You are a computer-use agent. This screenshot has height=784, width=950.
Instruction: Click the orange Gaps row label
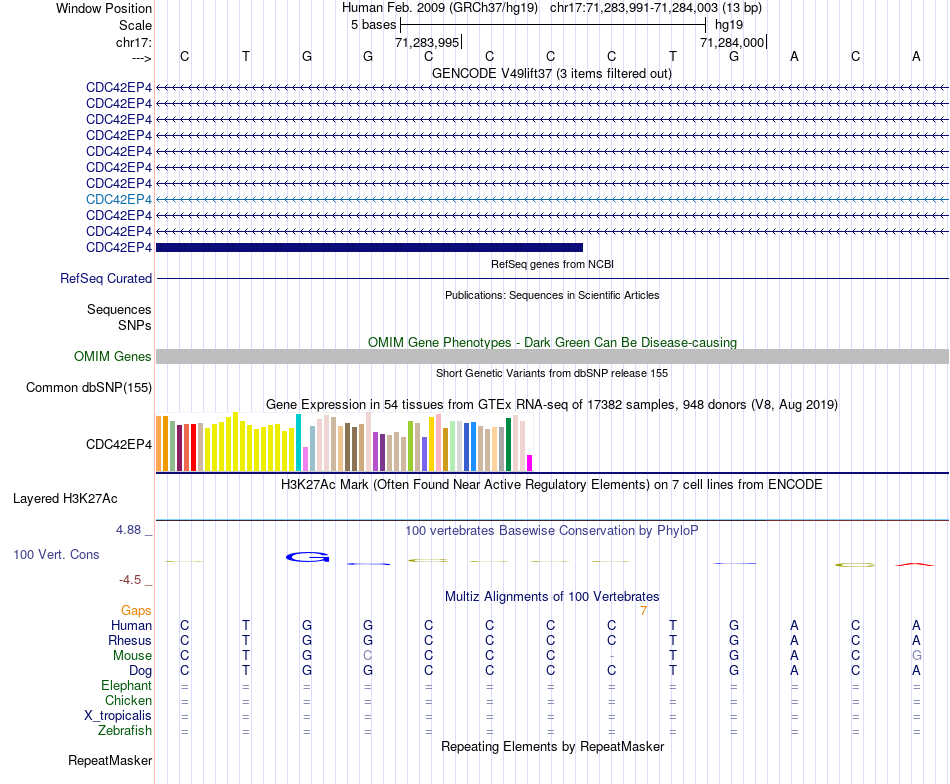(136, 611)
